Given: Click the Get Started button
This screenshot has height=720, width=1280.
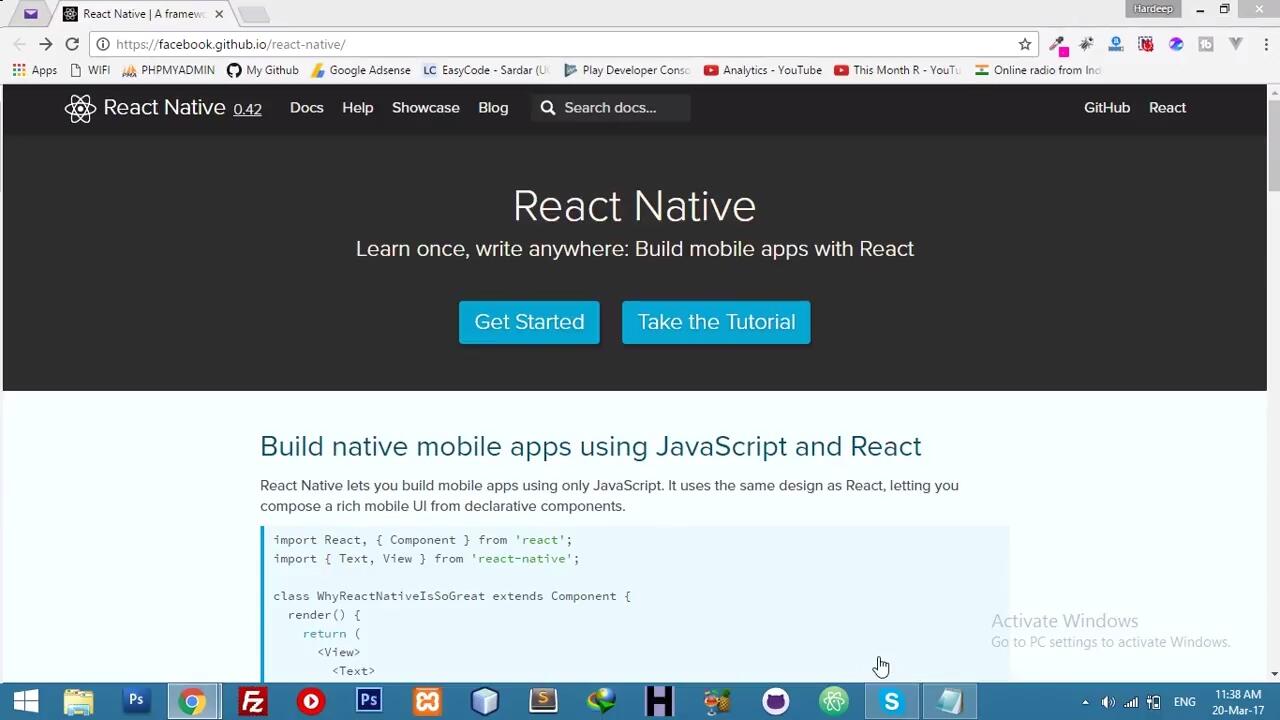Looking at the screenshot, I should 529,322.
